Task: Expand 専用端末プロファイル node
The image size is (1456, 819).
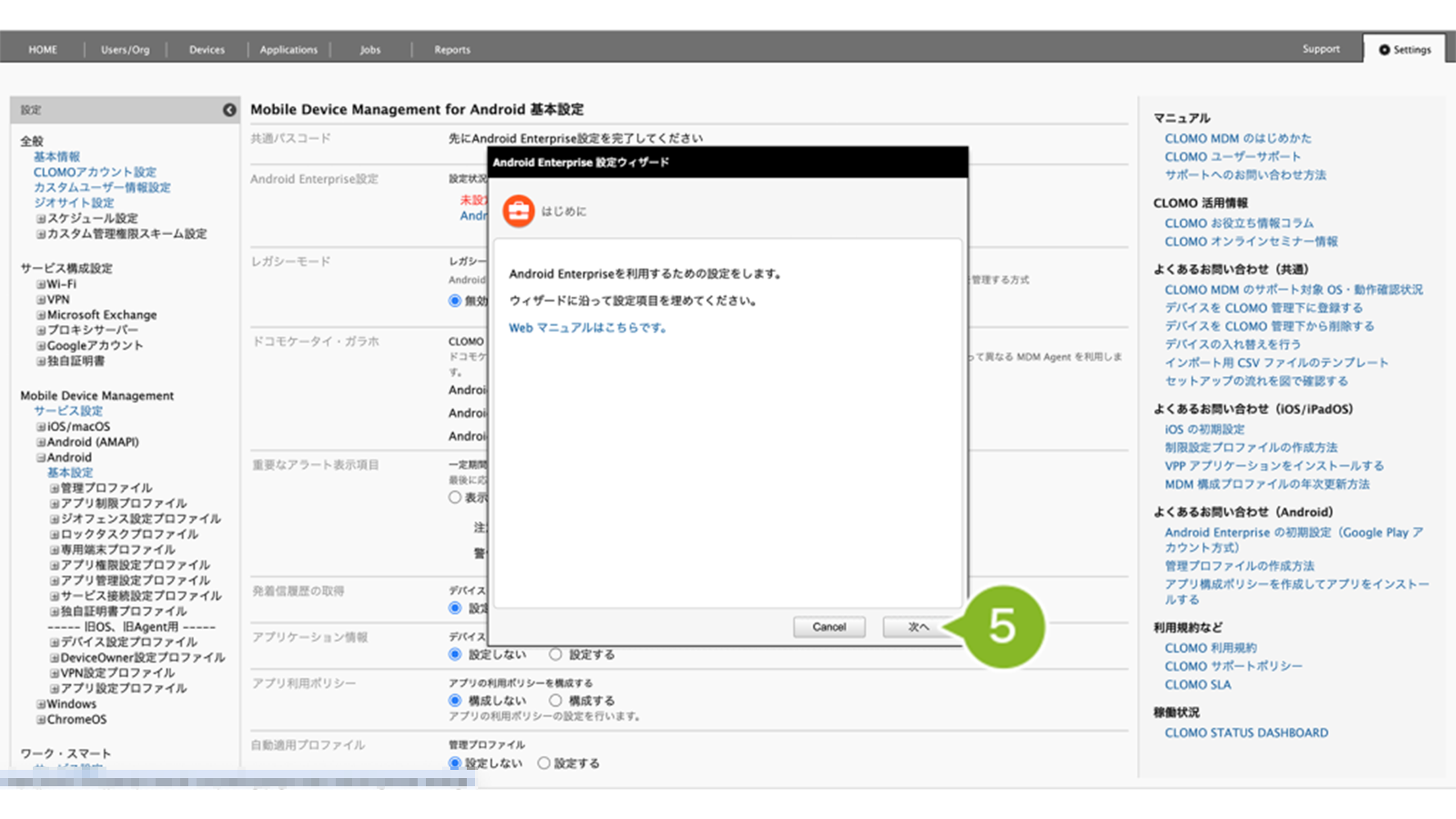Action: pos(54,550)
